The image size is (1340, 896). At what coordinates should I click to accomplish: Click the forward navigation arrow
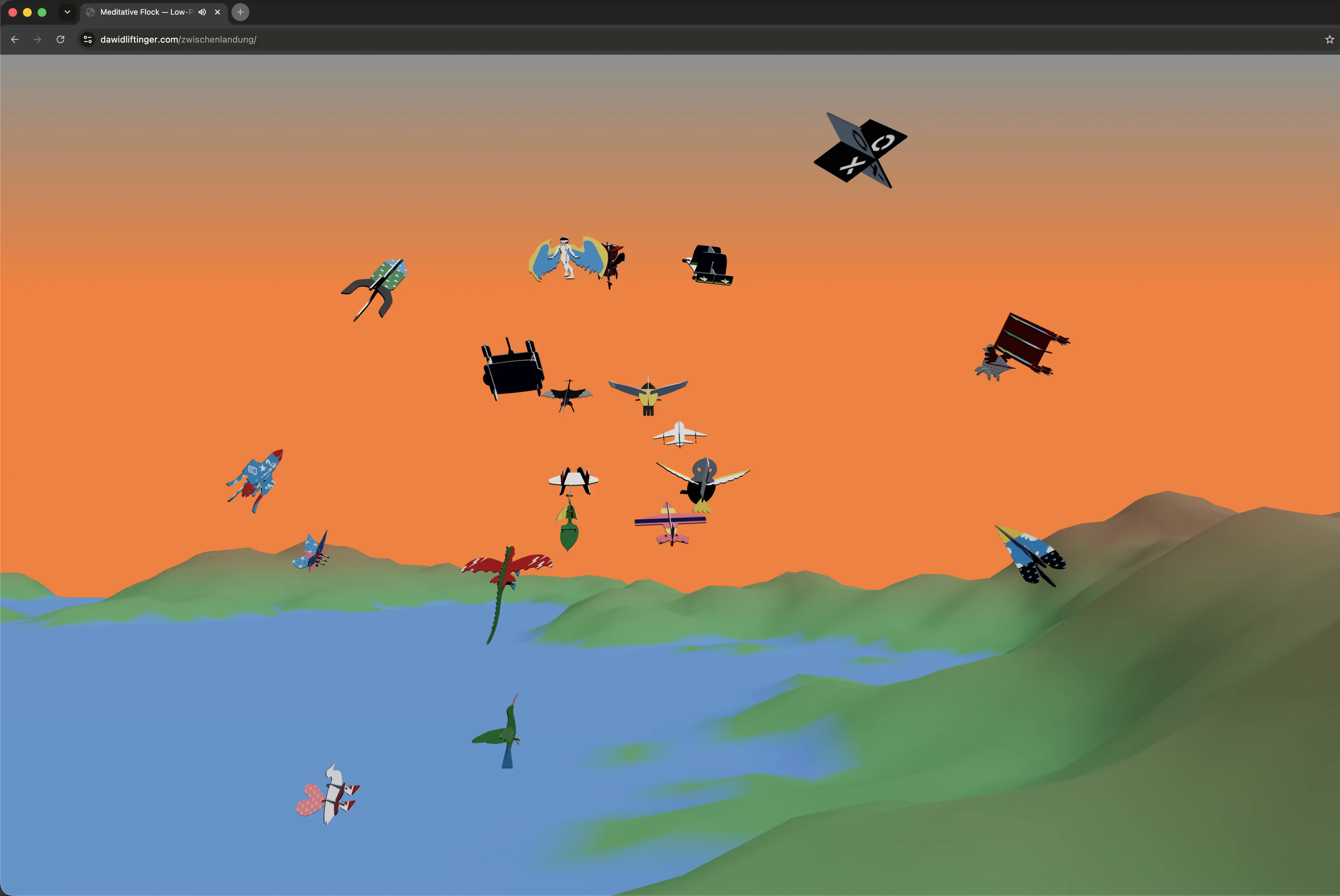[x=37, y=39]
